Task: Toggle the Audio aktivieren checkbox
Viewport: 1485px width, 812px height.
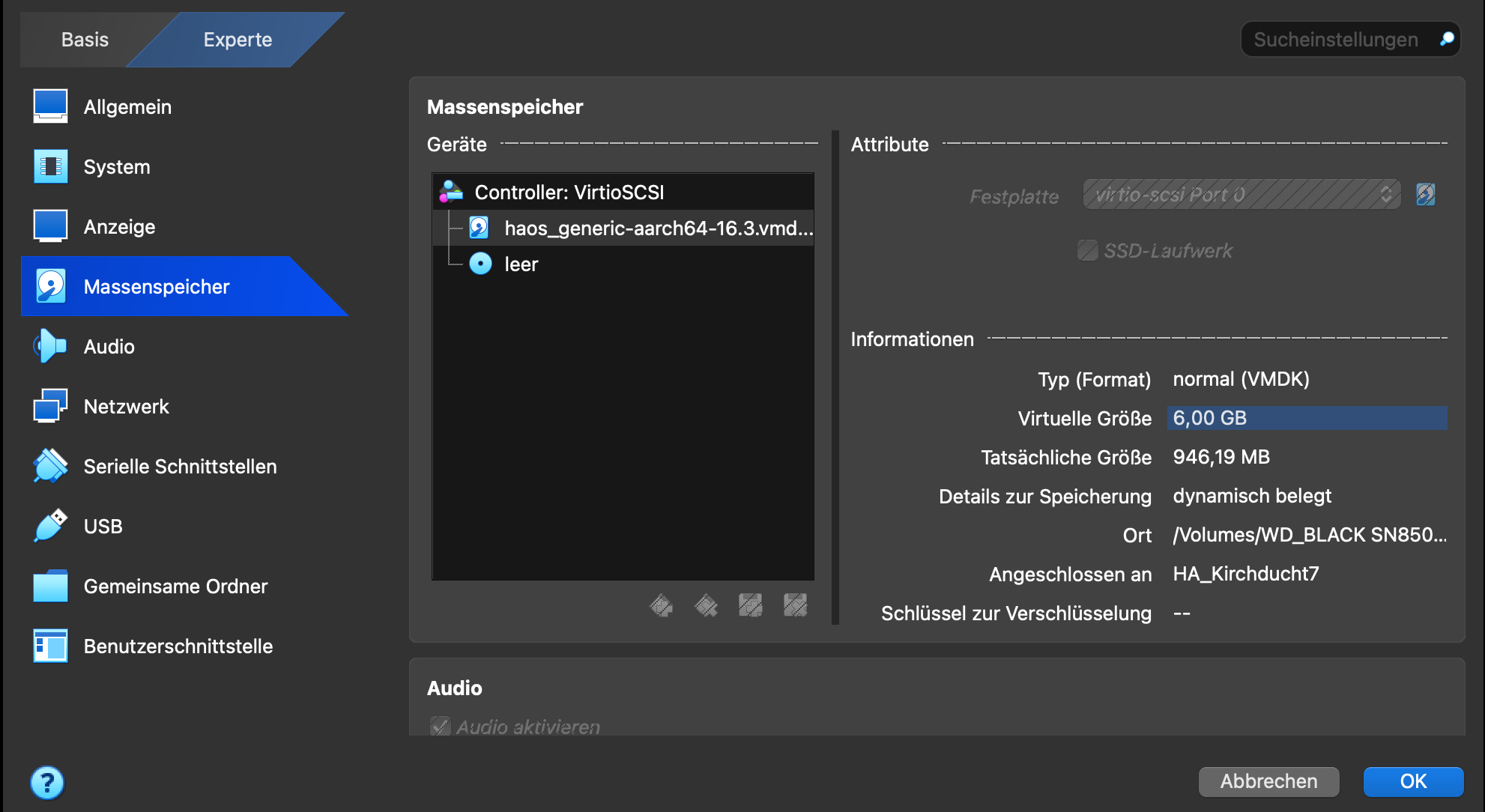Action: (x=440, y=727)
